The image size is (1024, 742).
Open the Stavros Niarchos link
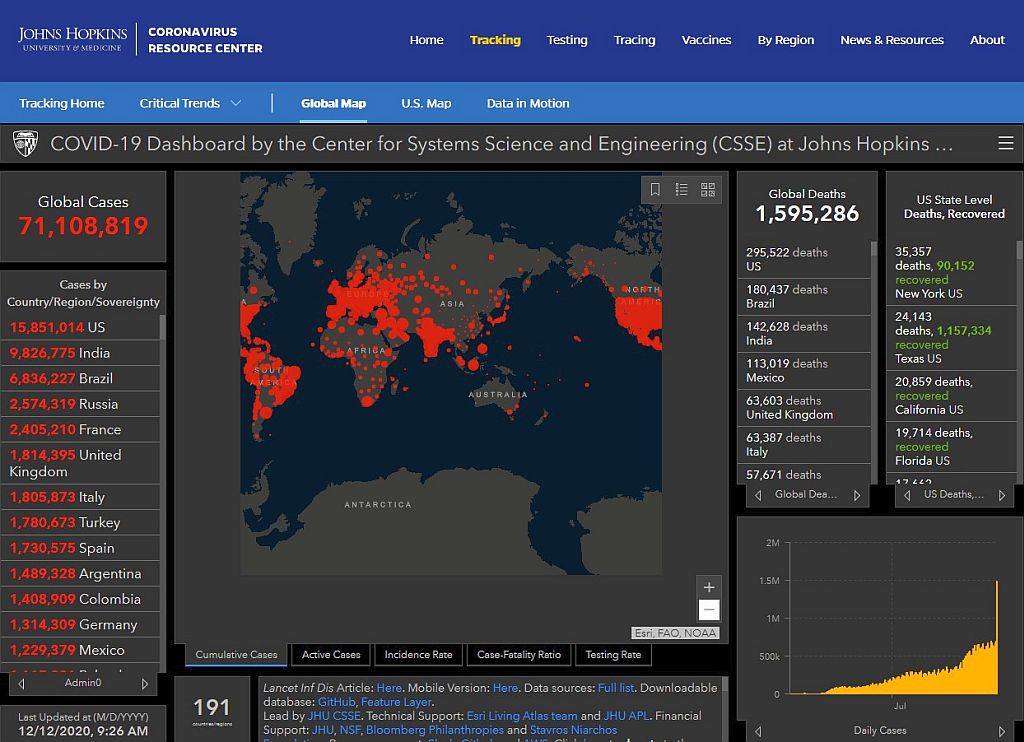(x=573, y=730)
